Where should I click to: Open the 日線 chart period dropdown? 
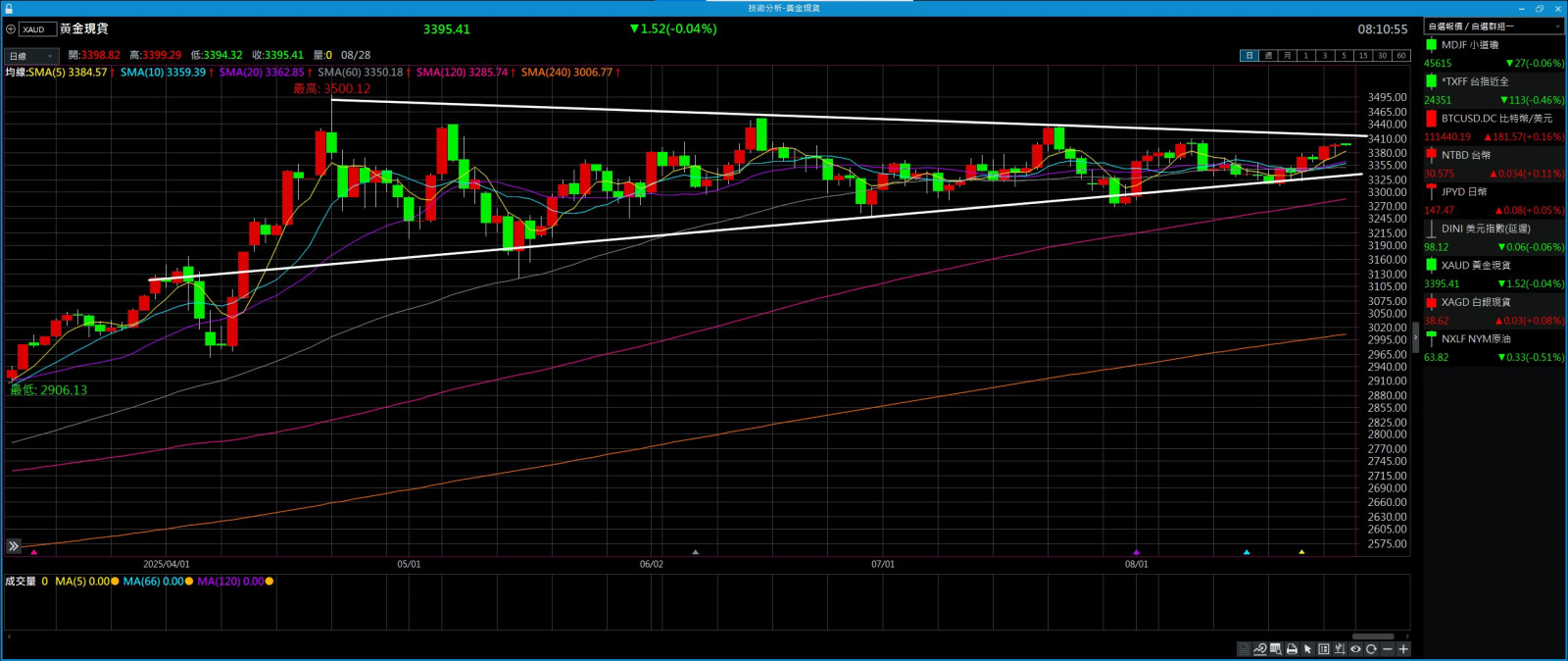pyautogui.click(x=31, y=56)
